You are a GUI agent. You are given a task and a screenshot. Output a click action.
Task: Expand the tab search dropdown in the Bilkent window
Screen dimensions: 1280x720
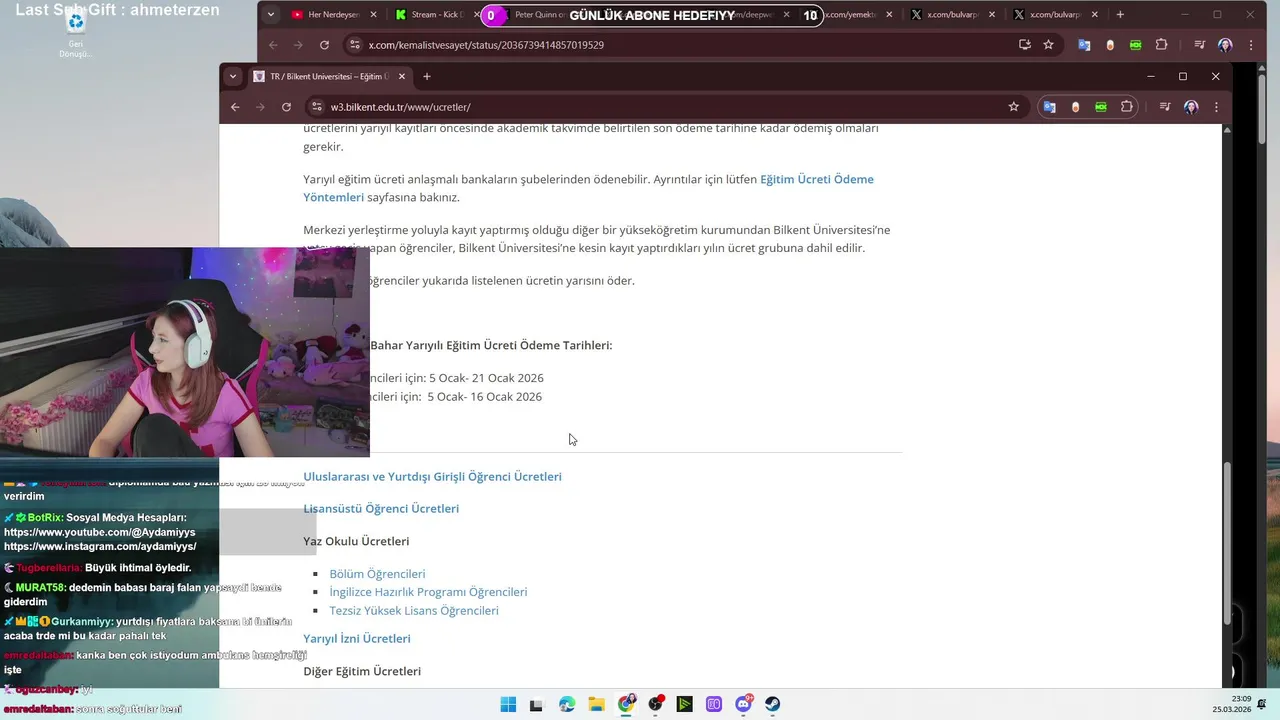coord(233,76)
